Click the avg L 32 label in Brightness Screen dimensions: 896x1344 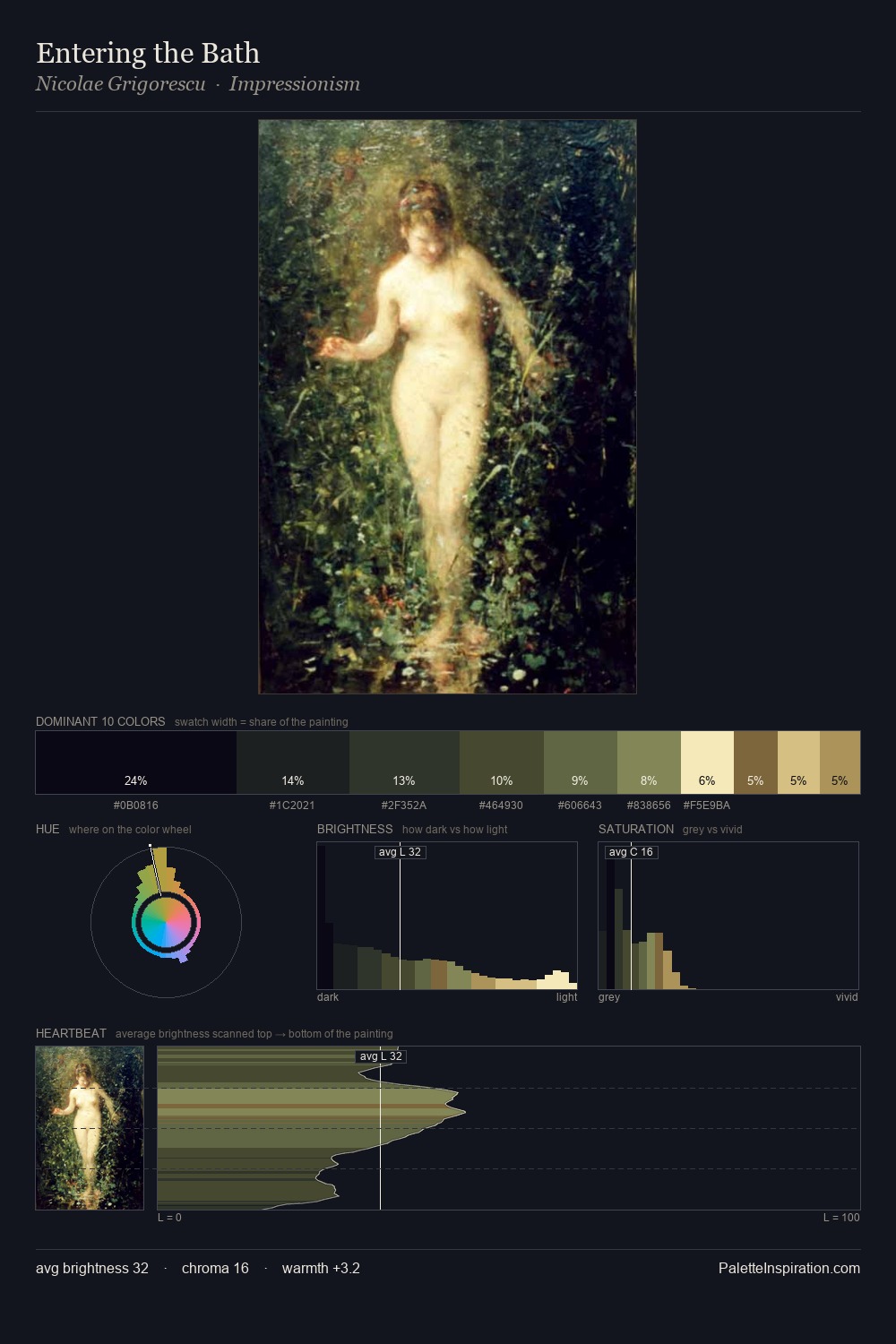coord(400,852)
